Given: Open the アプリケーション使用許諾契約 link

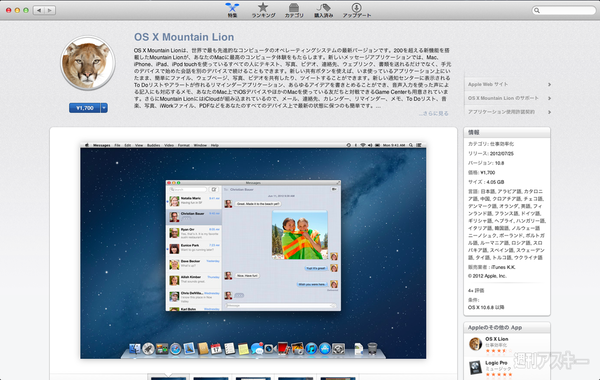Looking at the screenshot, I should [501, 112].
